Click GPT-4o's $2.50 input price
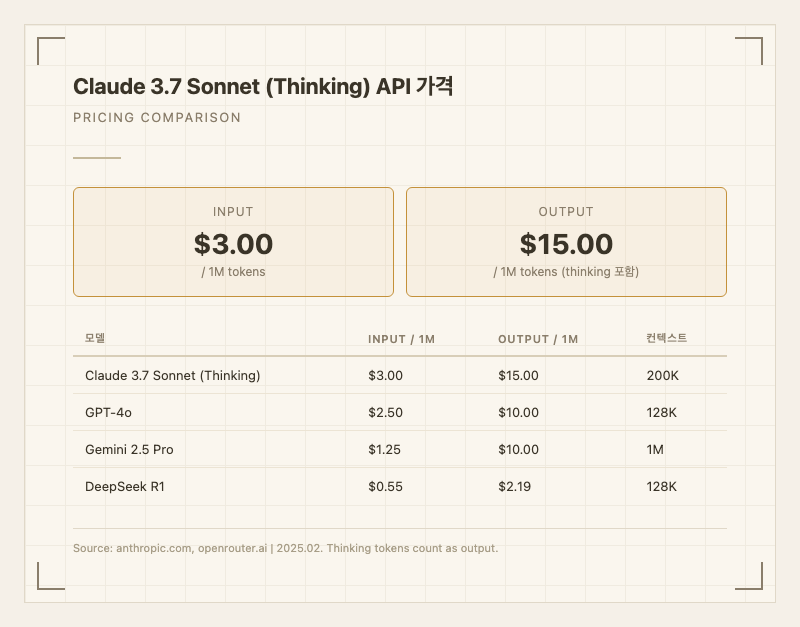 coord(385,412)
